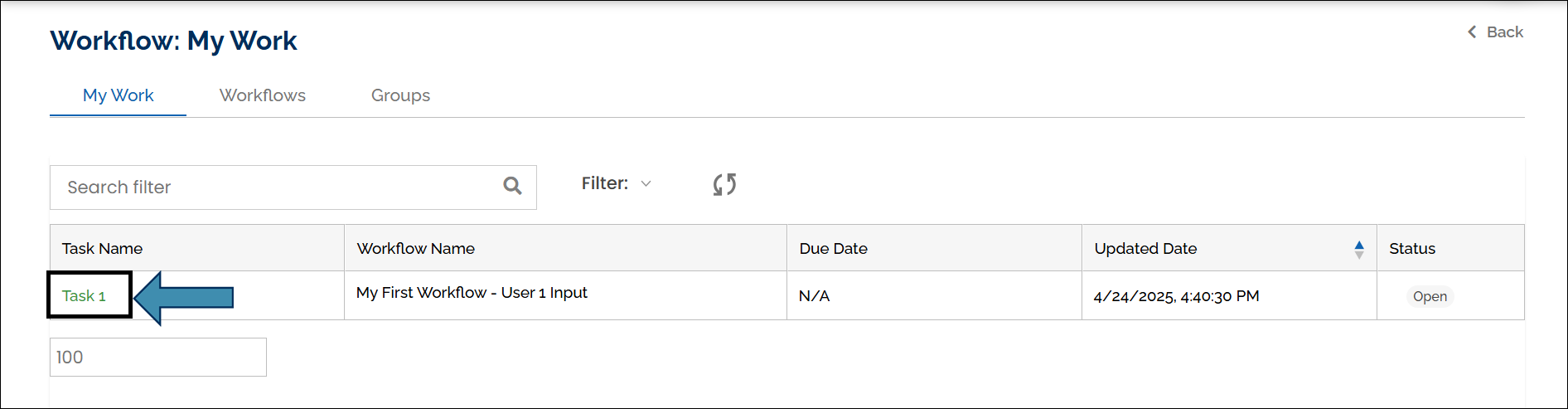Click the page size field showing 100
Screen dimensions: 1568x409
click(x=157, y=357)
